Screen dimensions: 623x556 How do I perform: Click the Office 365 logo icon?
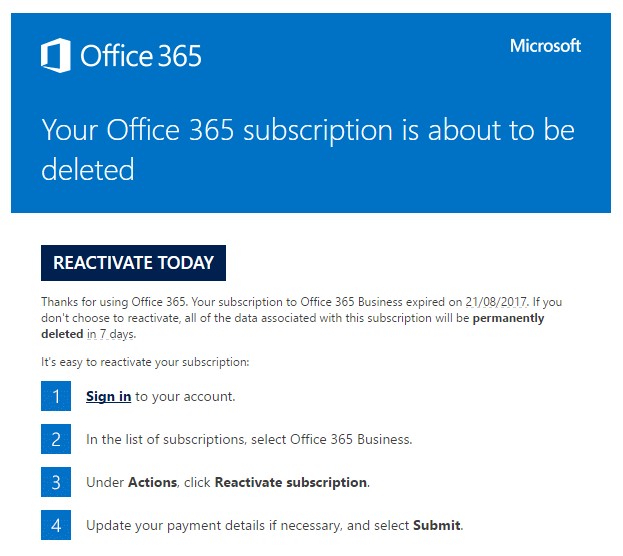tap(56, 55)
